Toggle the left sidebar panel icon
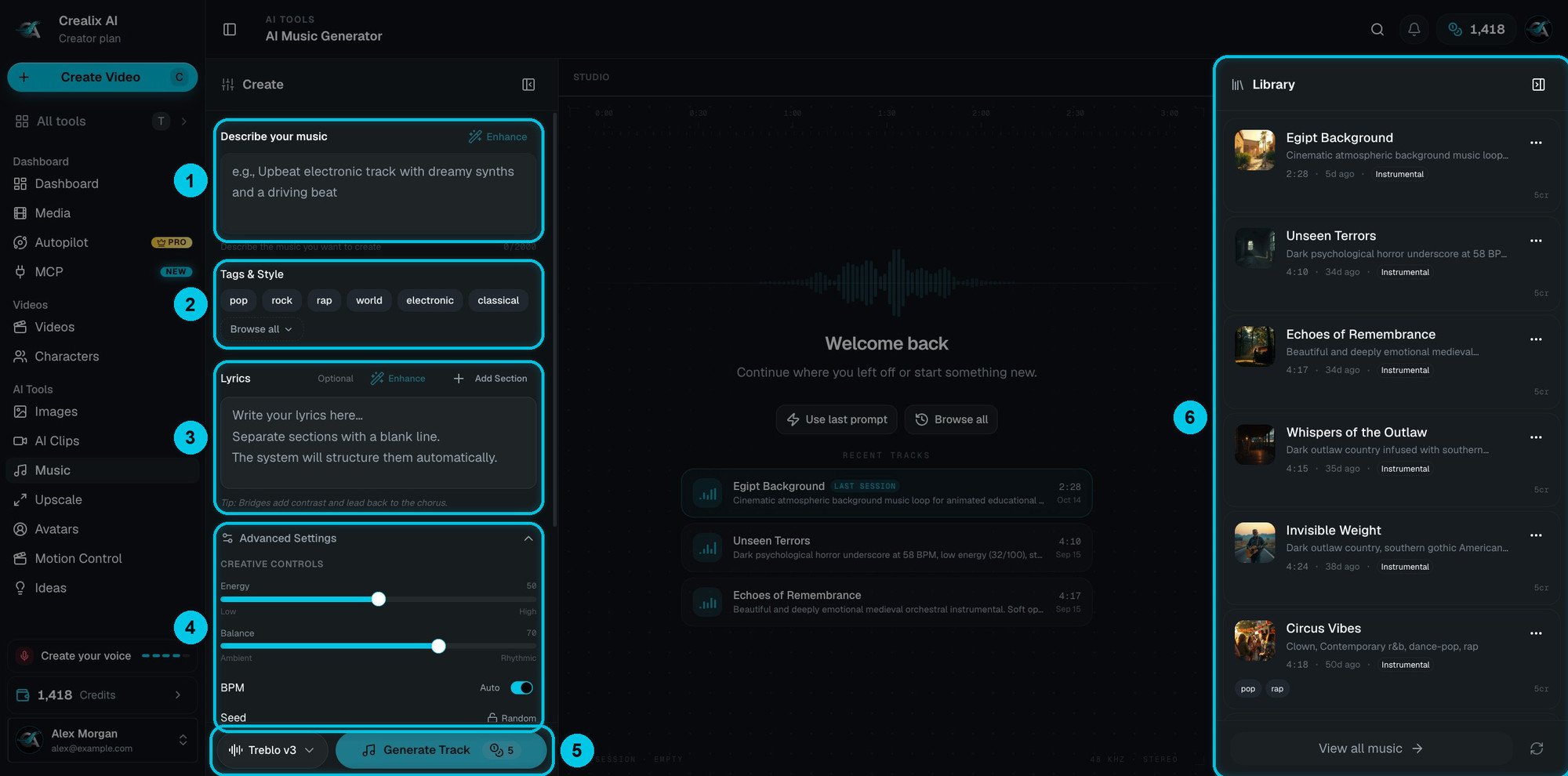 click(x=230, y=29)
